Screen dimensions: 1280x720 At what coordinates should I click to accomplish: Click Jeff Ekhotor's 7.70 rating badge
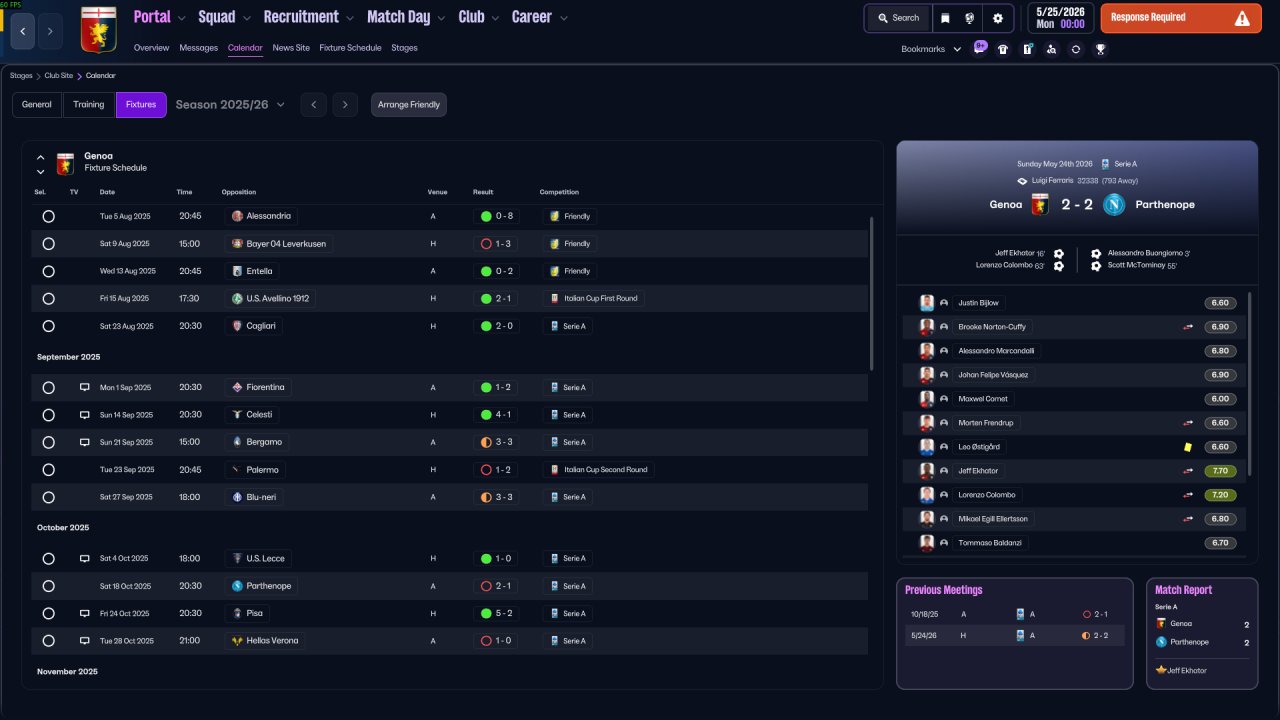[x=1220, y=471]
